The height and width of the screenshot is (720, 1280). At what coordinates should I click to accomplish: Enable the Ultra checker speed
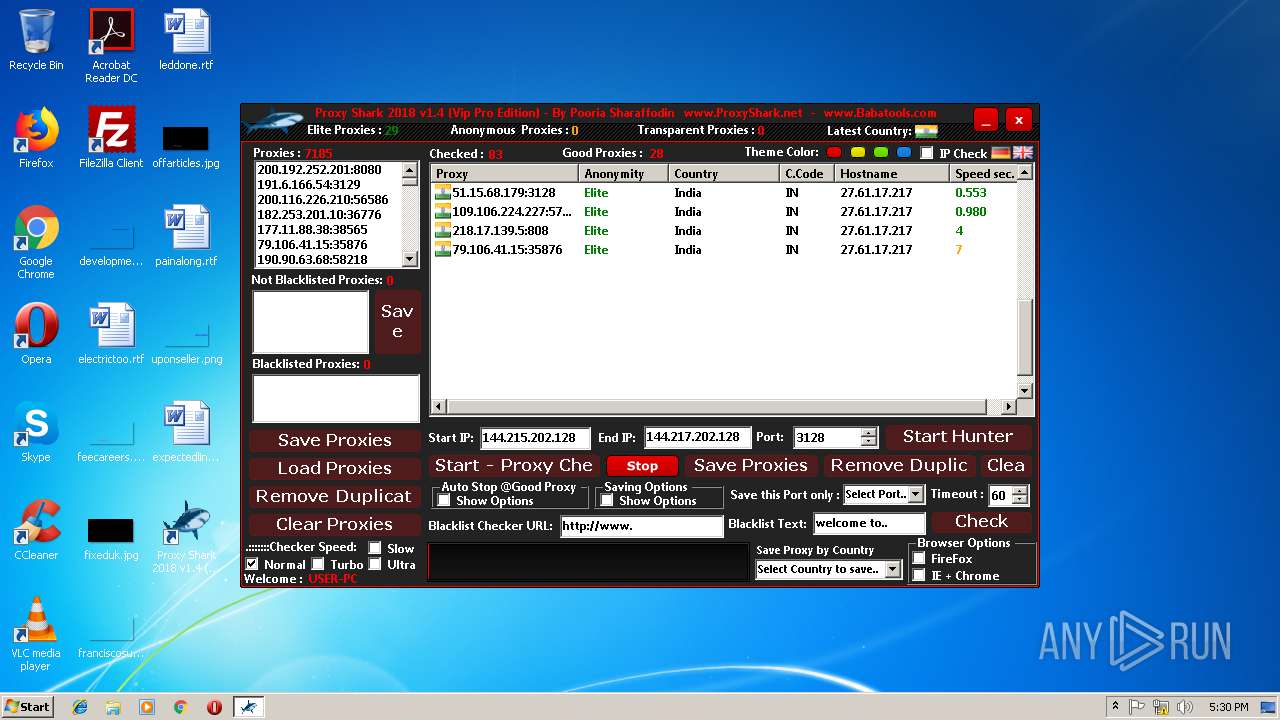coord(375,564)
